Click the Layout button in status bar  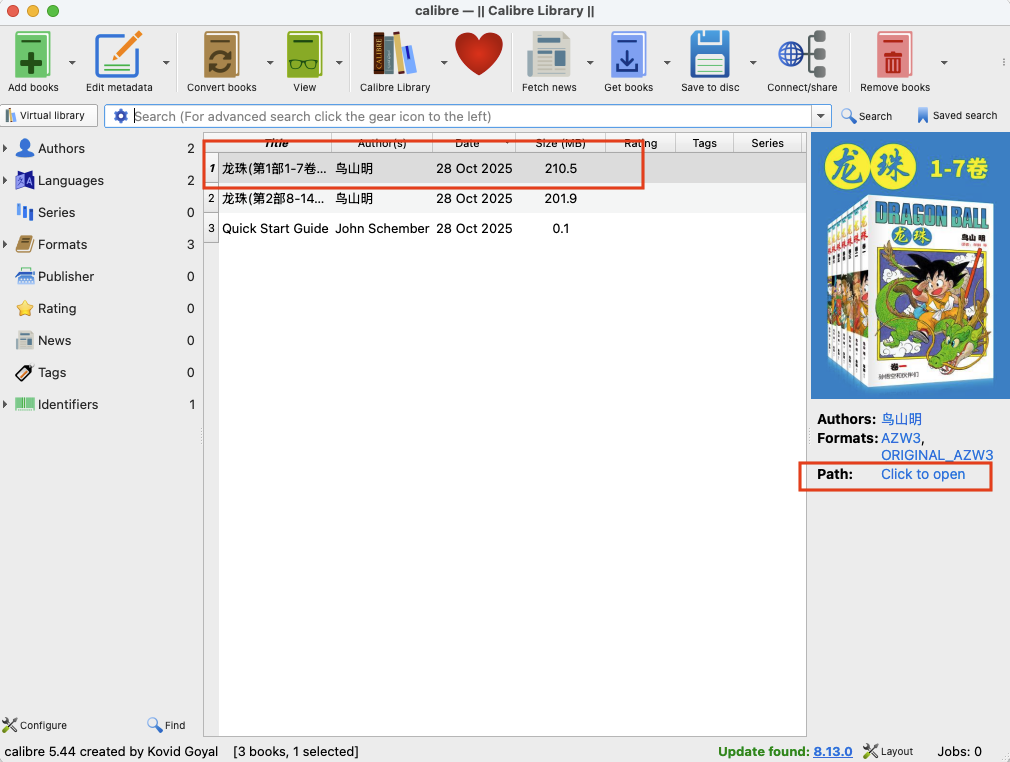tap(888, 751)
